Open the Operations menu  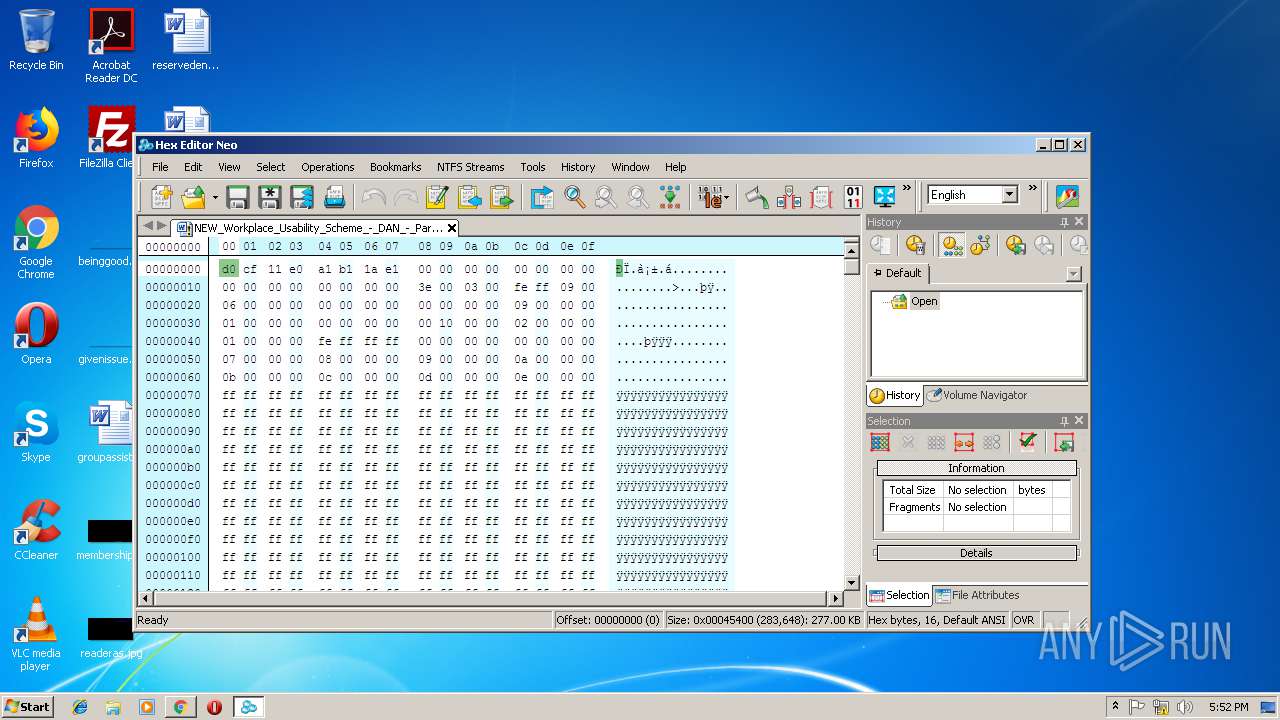[x=327, y=167]
